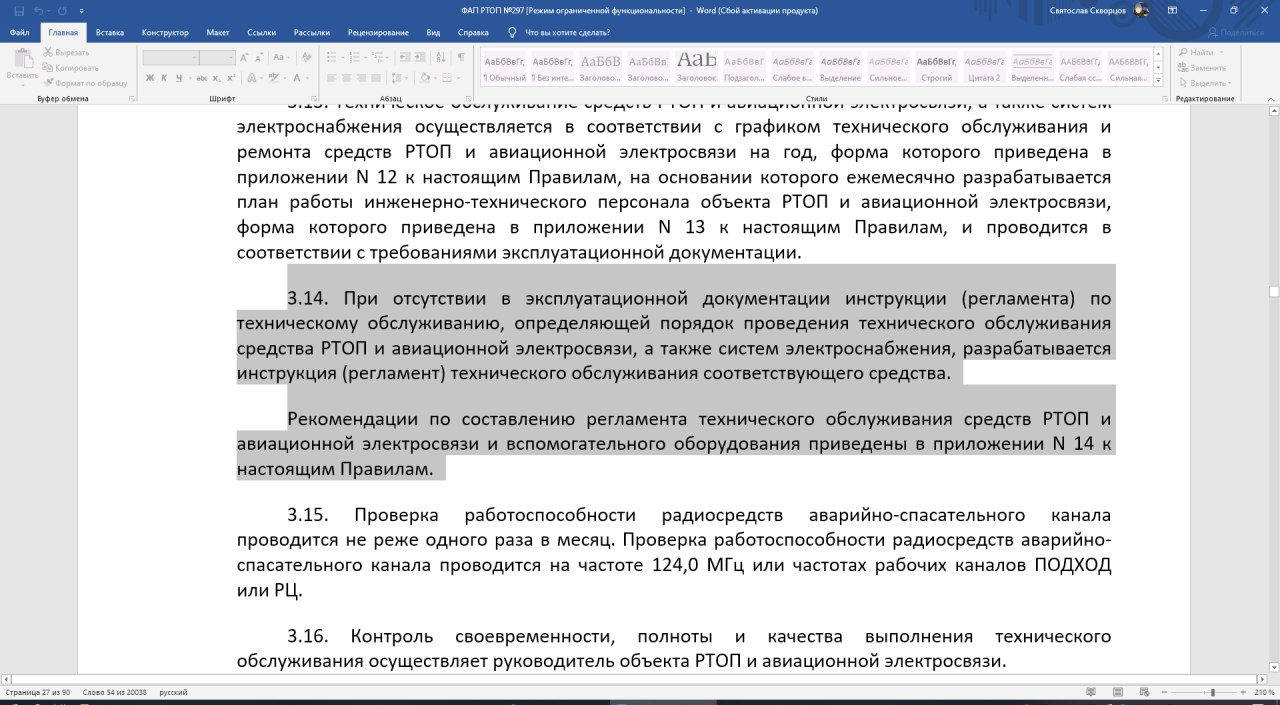The width and height of the screenshot is (1280, 705).
Task: Click the Вырезать button
Action: coord(67,52)
